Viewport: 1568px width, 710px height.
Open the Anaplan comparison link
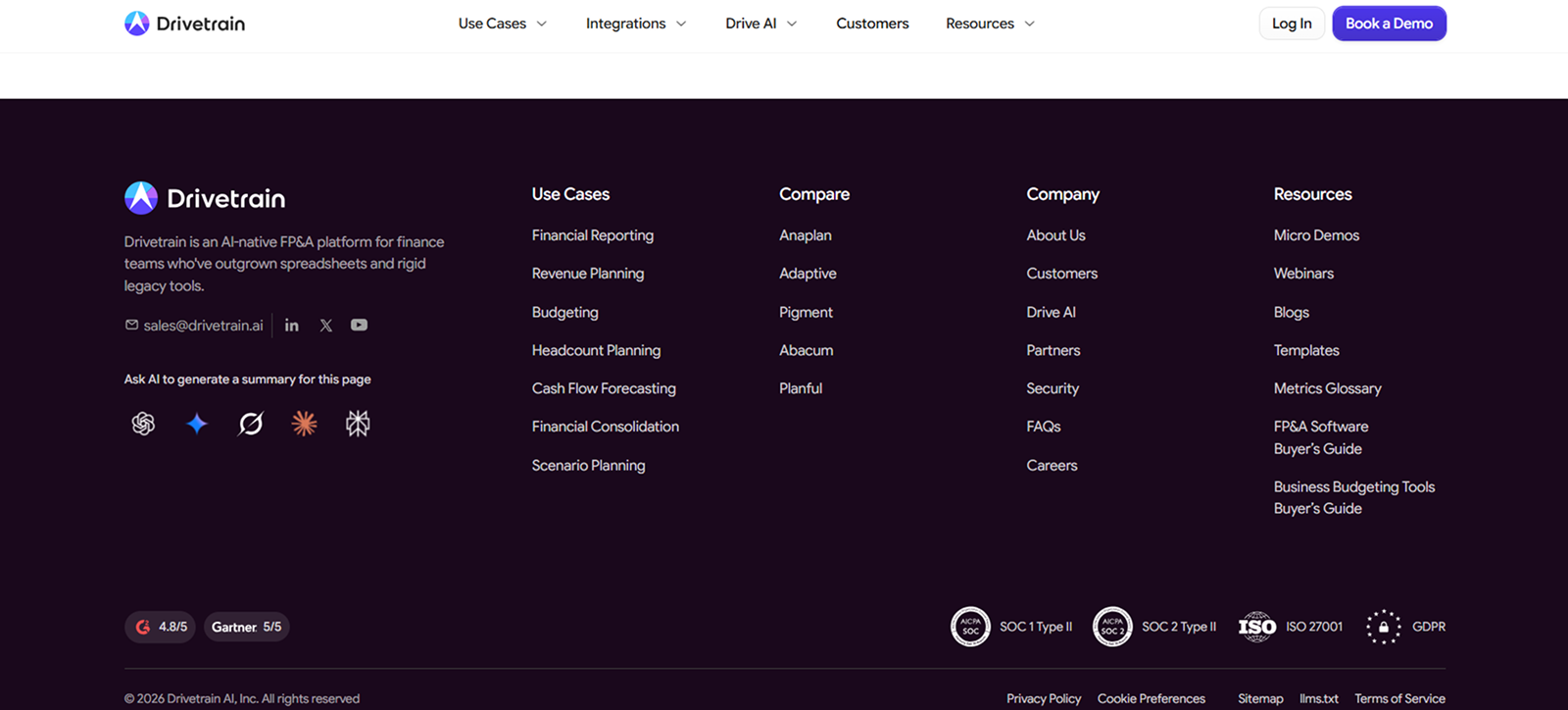tap(806, 235)
